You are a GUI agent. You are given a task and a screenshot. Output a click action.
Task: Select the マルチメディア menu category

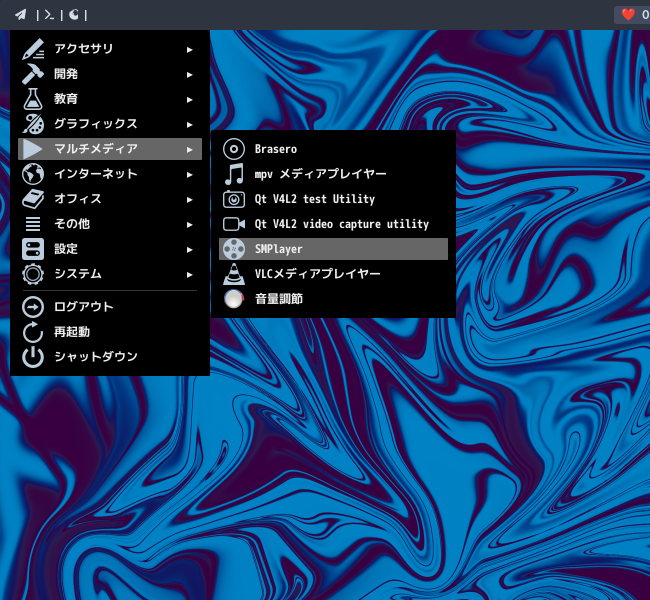[x=110, y=148]
